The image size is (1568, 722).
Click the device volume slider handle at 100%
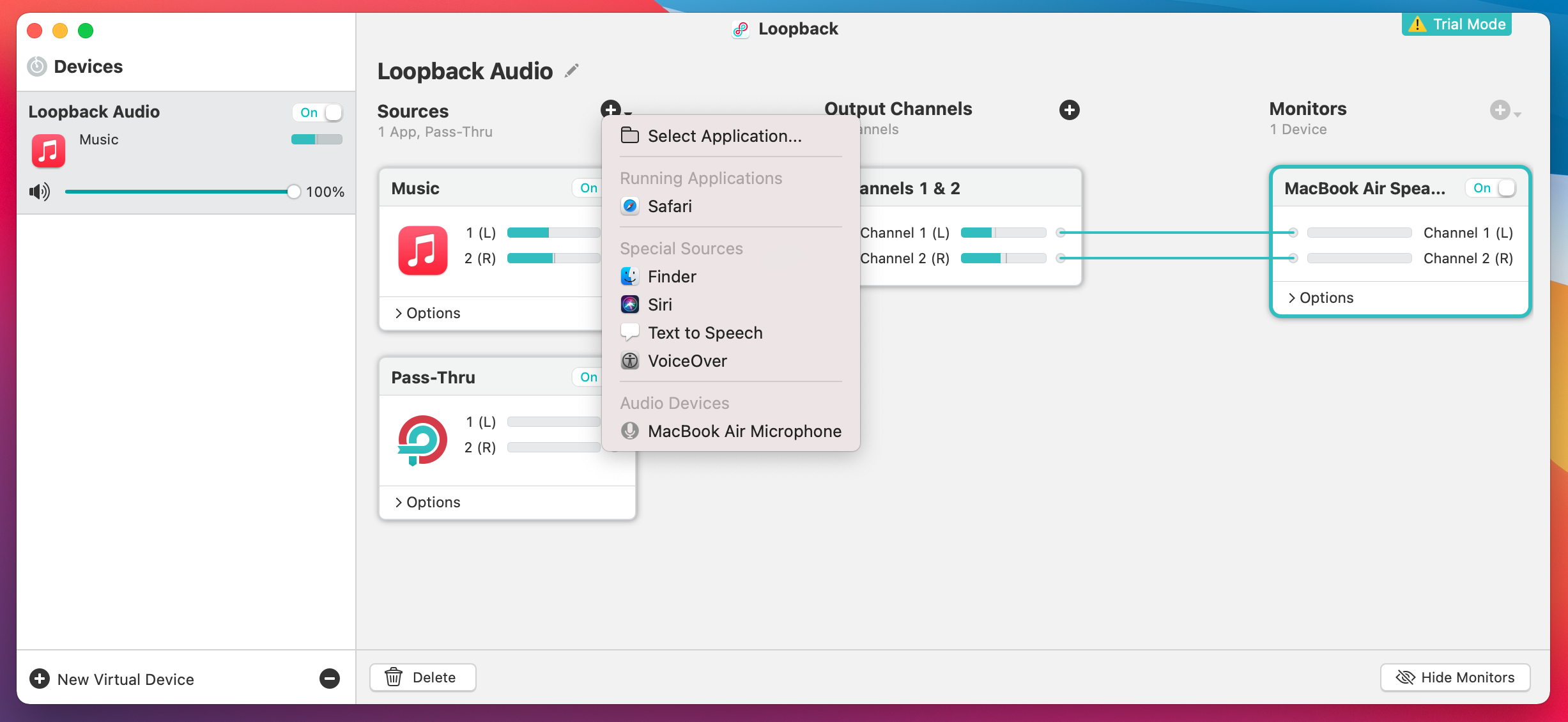click(294, 192)
